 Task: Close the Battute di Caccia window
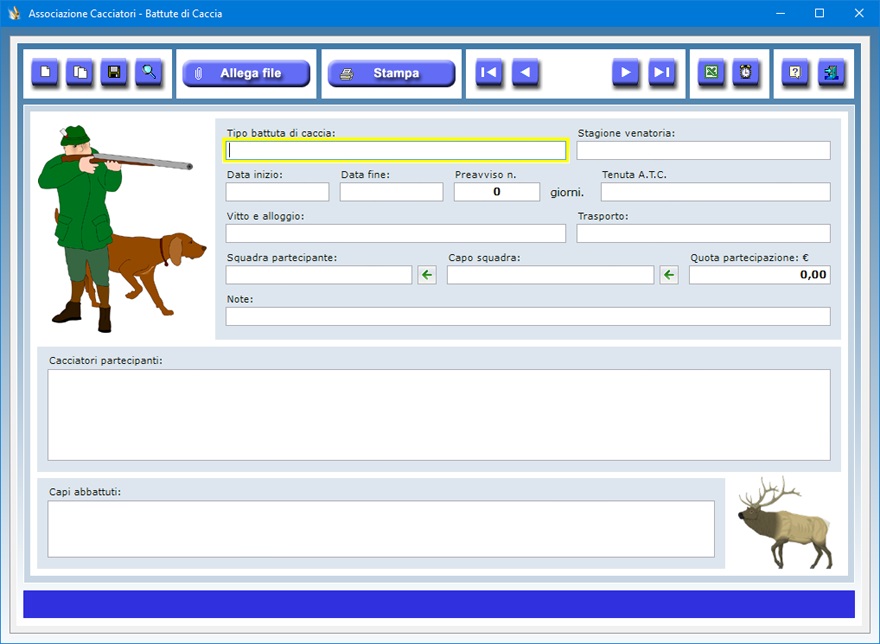[859, 13]
